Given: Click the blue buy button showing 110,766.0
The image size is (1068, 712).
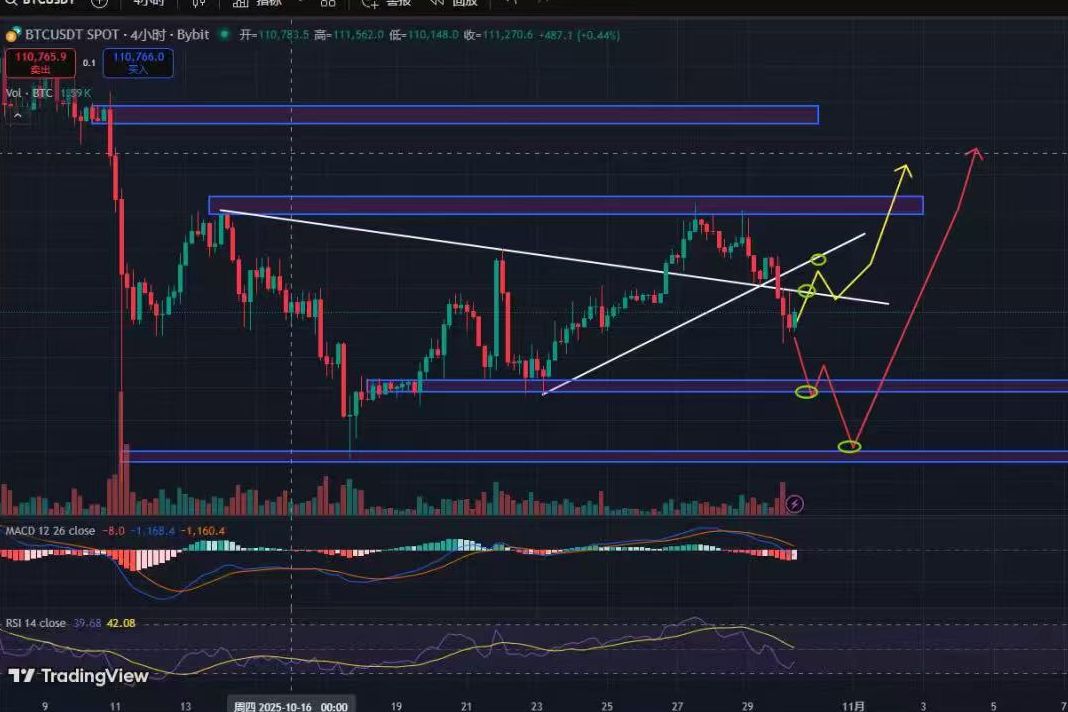Looking at the screenshot, I should 142,63.
